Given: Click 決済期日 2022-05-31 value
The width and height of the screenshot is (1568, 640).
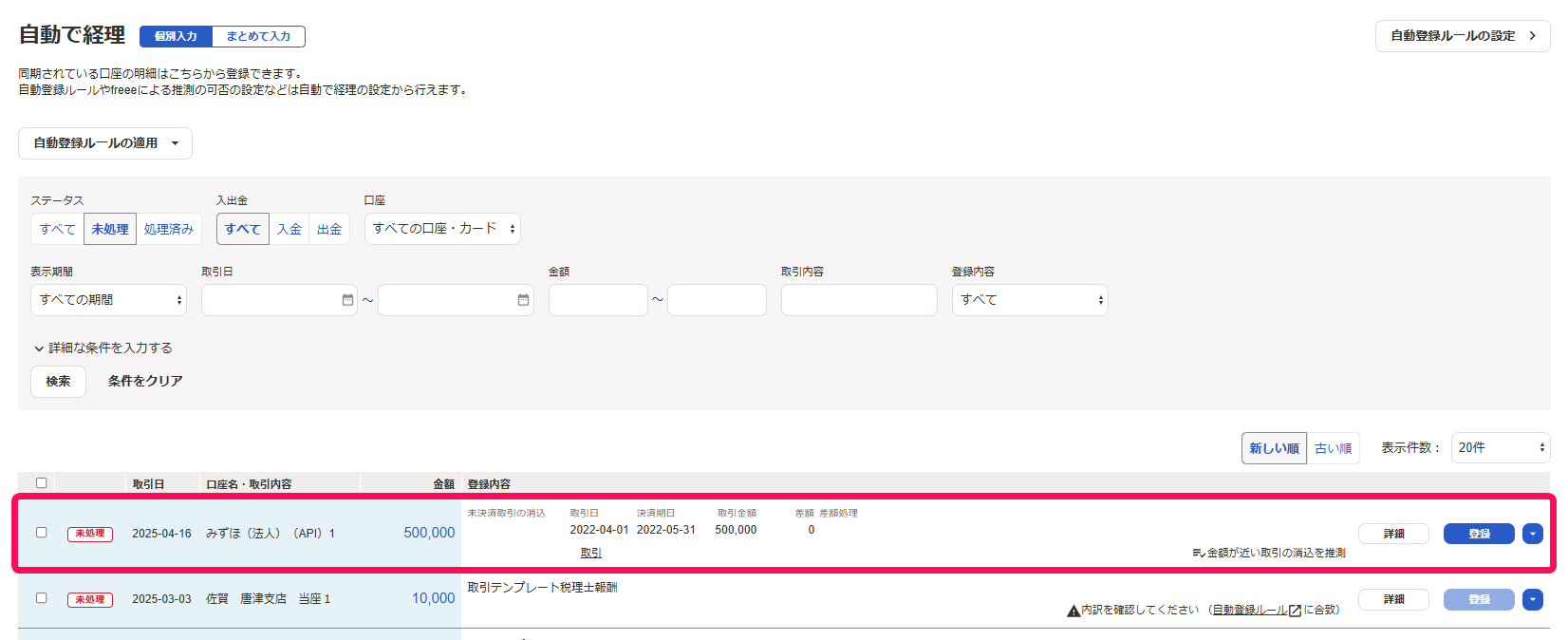Looking at the screenshot, I should click(x=666, y=530).
